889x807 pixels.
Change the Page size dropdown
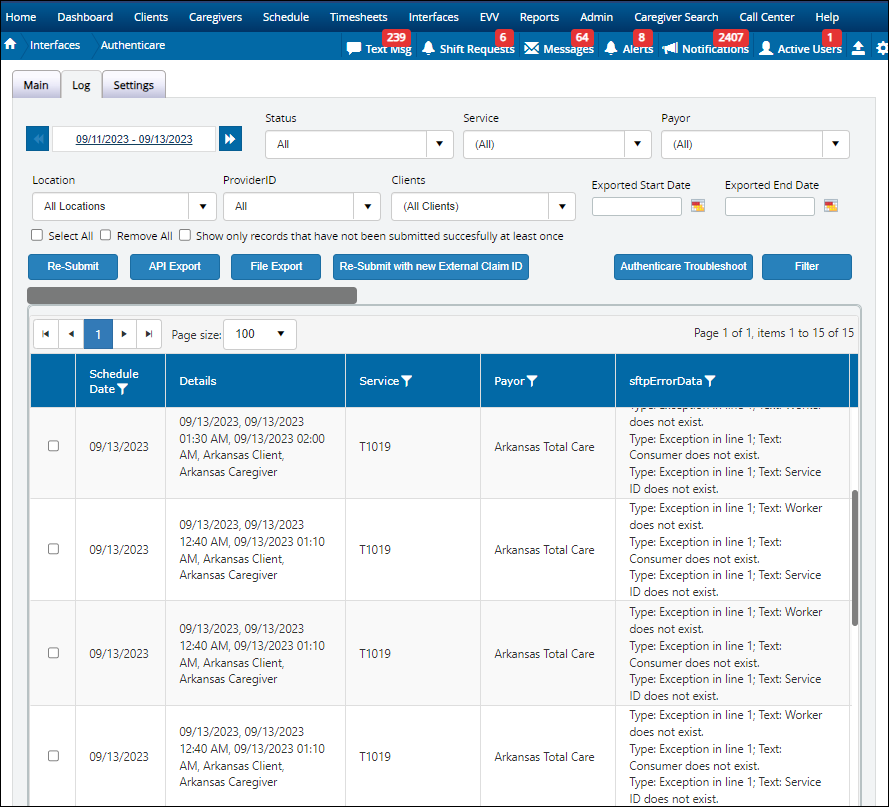pyautogui.click(x=260, y=334)
